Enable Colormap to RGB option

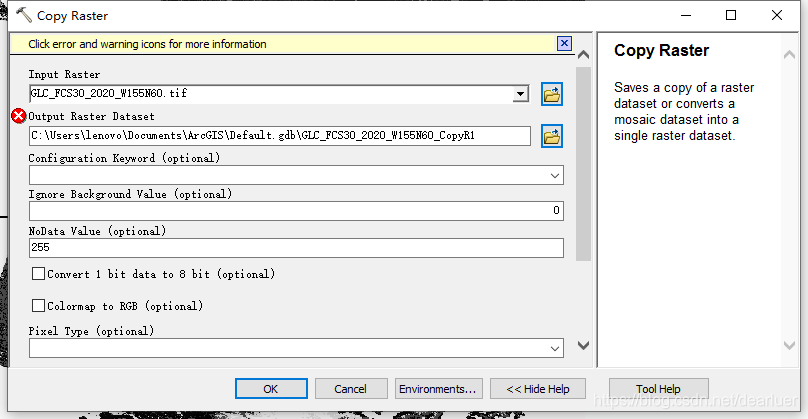(38, 306)
